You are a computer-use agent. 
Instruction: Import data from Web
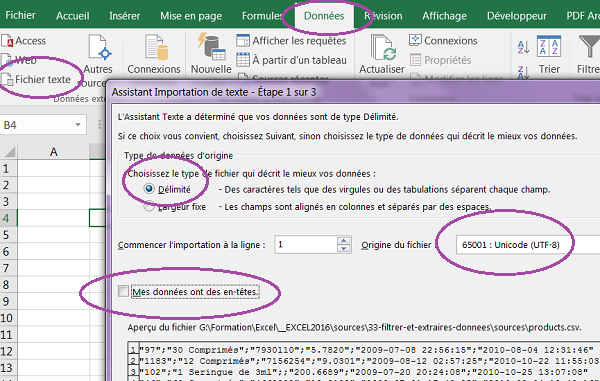(x=20, y=60)
